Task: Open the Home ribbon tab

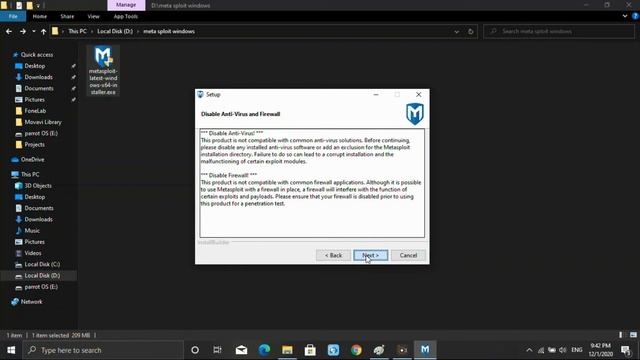Action: pos(40,16)
